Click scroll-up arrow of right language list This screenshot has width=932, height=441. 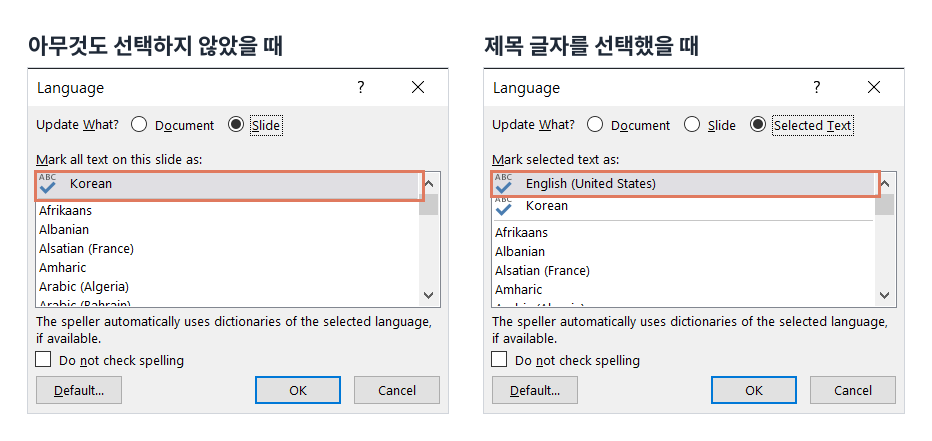pos(885,183)
